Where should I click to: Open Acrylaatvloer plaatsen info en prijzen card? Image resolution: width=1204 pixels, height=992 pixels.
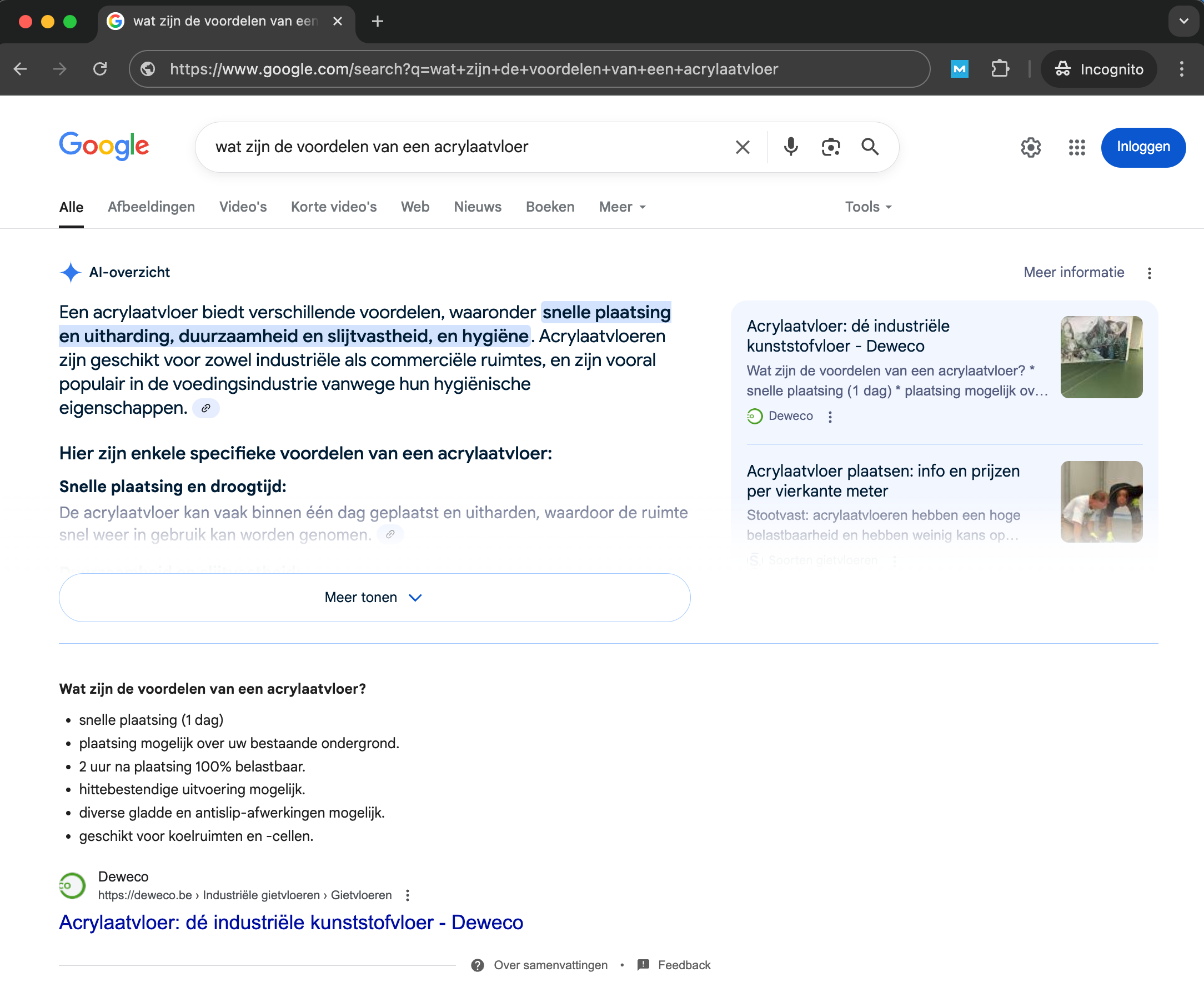(883, 480)
